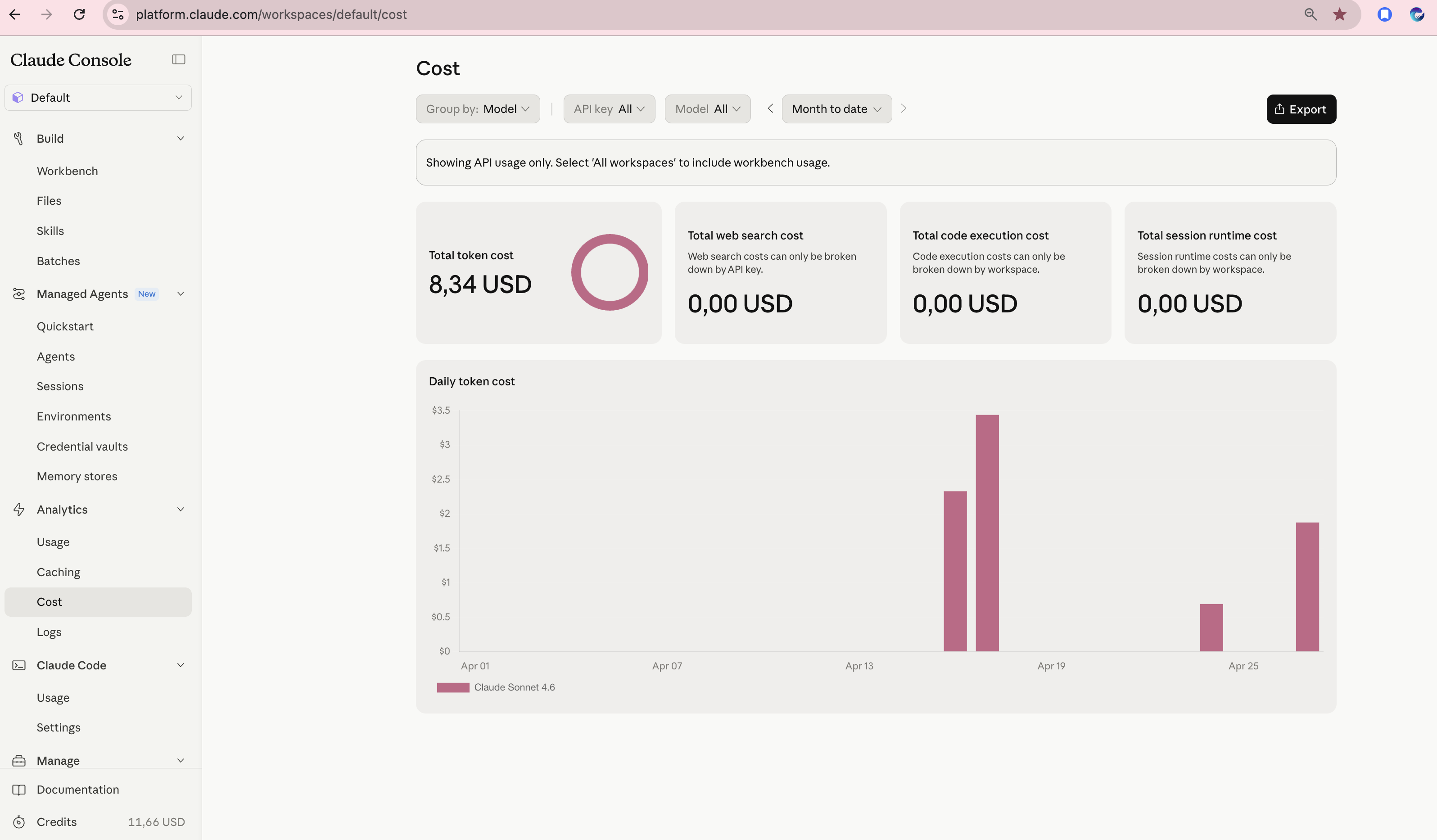Reload the page
Image resolution: width=1437 pixels, height=840 pixels.
tap(79, 14)
